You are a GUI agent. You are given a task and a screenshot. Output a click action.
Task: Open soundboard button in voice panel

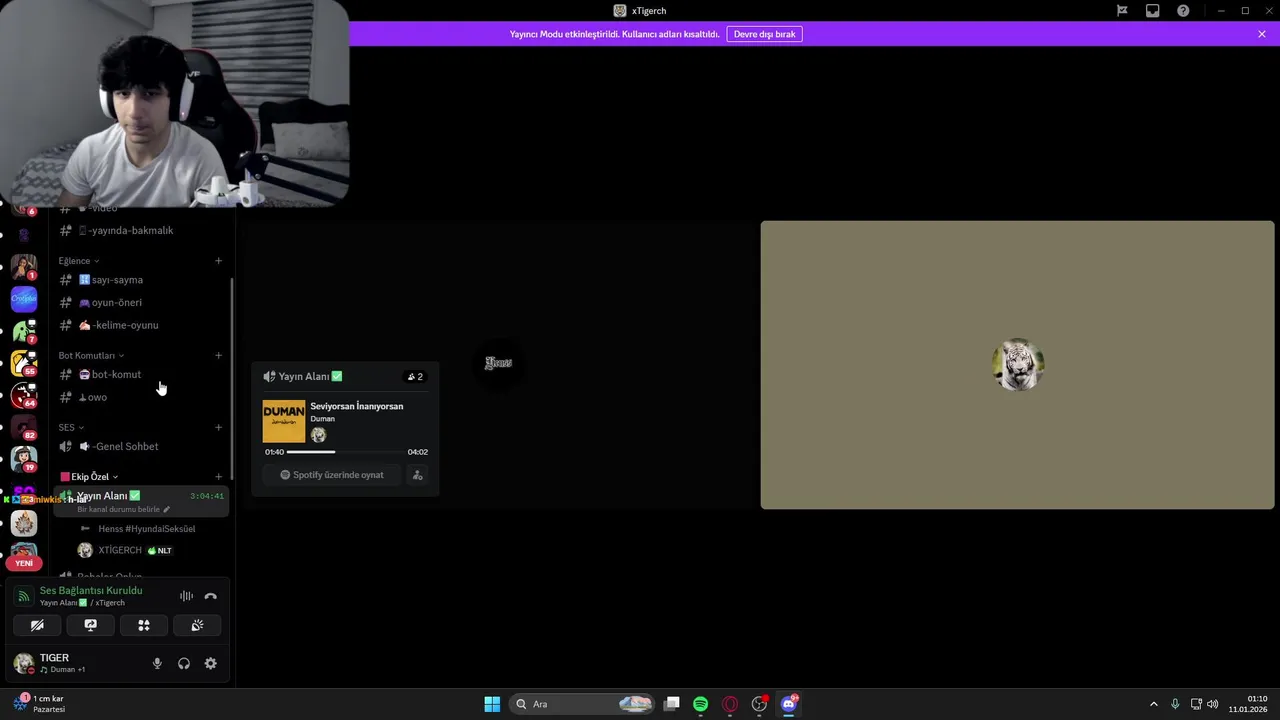click(x=197, y=625)
